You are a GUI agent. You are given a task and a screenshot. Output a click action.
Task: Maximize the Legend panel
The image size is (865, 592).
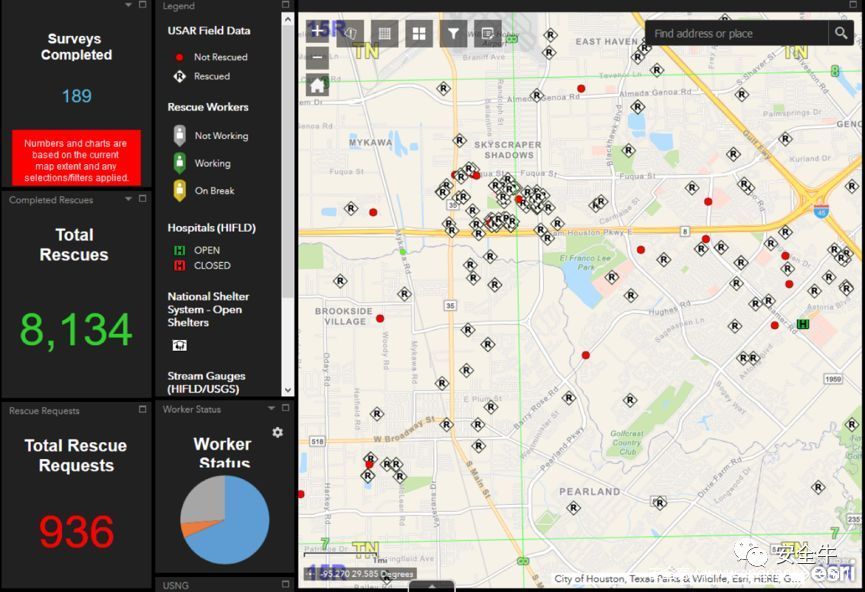pos(286,6)
